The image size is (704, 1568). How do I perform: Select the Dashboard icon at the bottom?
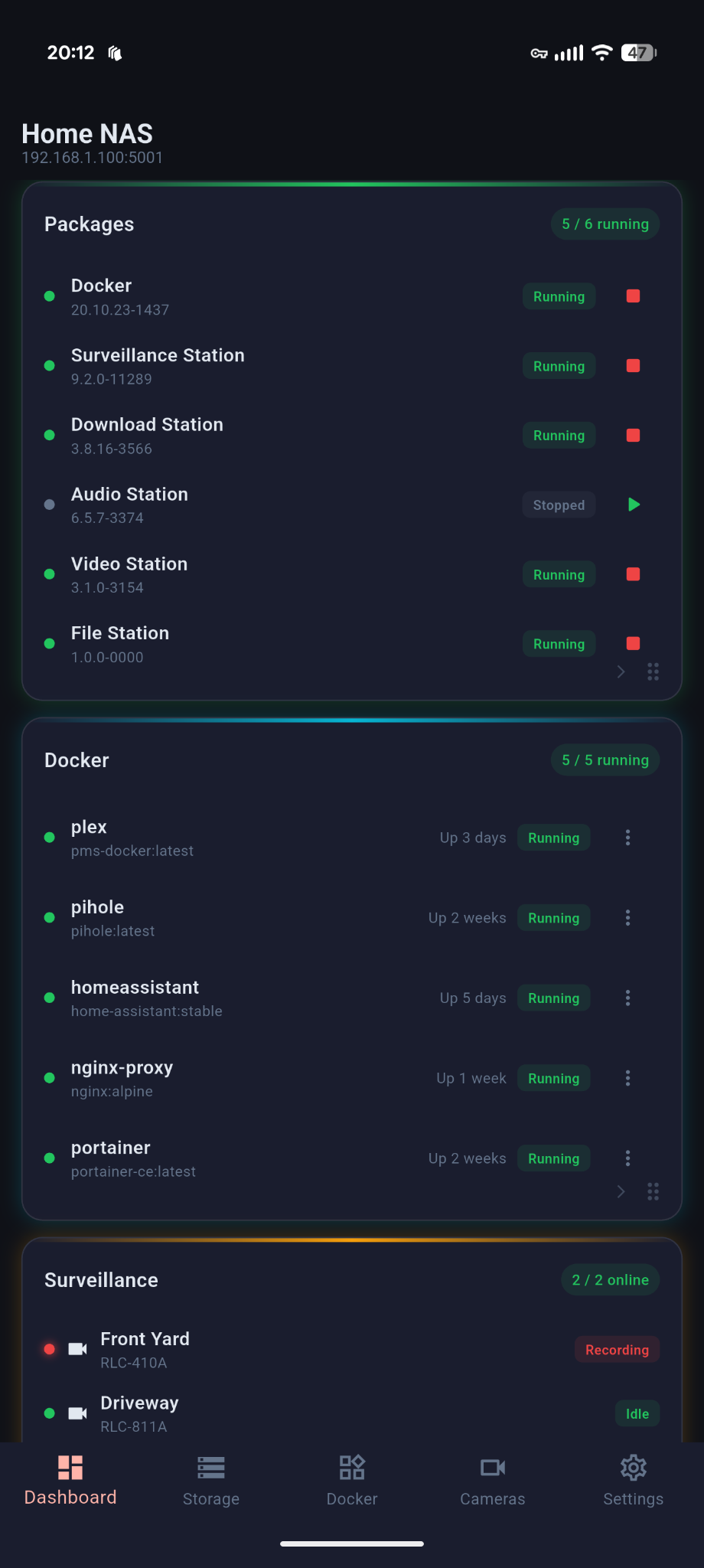[x=70, y=1468]
